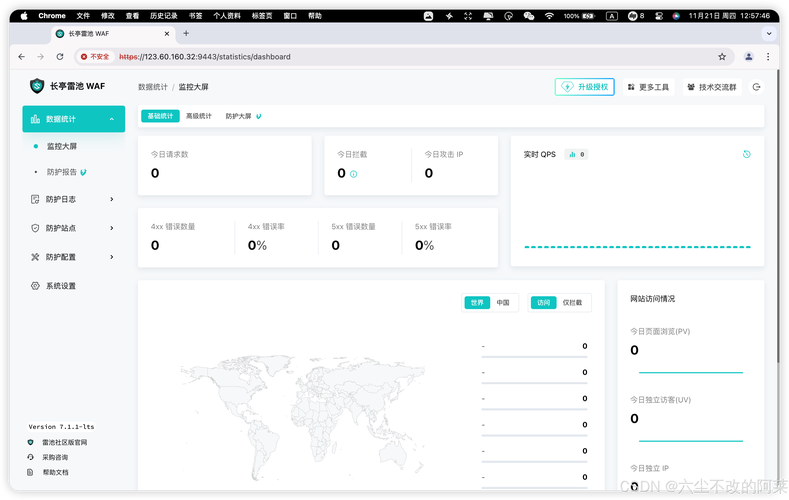Screen dimensions: 789x500
Task: Open 技术交流群 button
Action: point(712,87)
